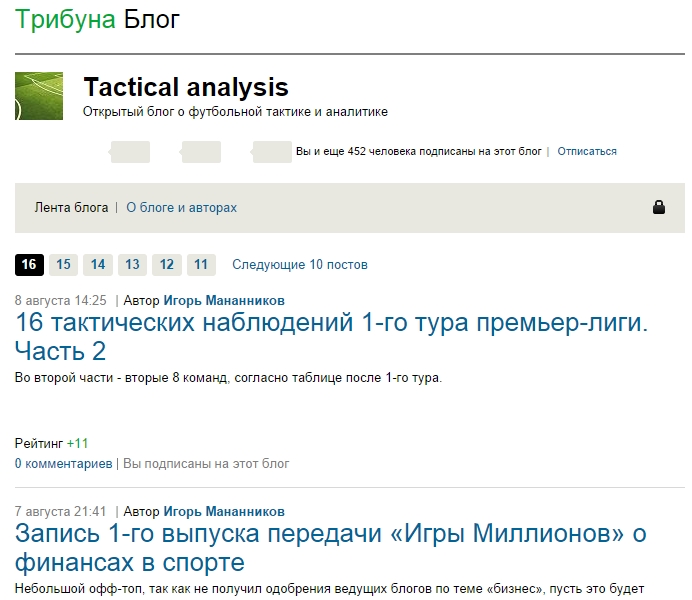Click the lock icon in the blog bar

[x=659, y=207]
